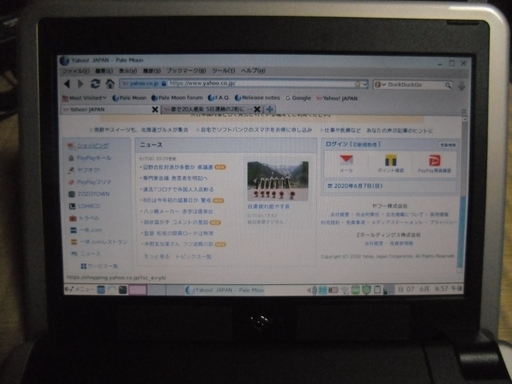This screenshot has width=512, height=384.
Task: Click the browser Back arrow button
Action: pyautogui.click(x=67, y=84)
